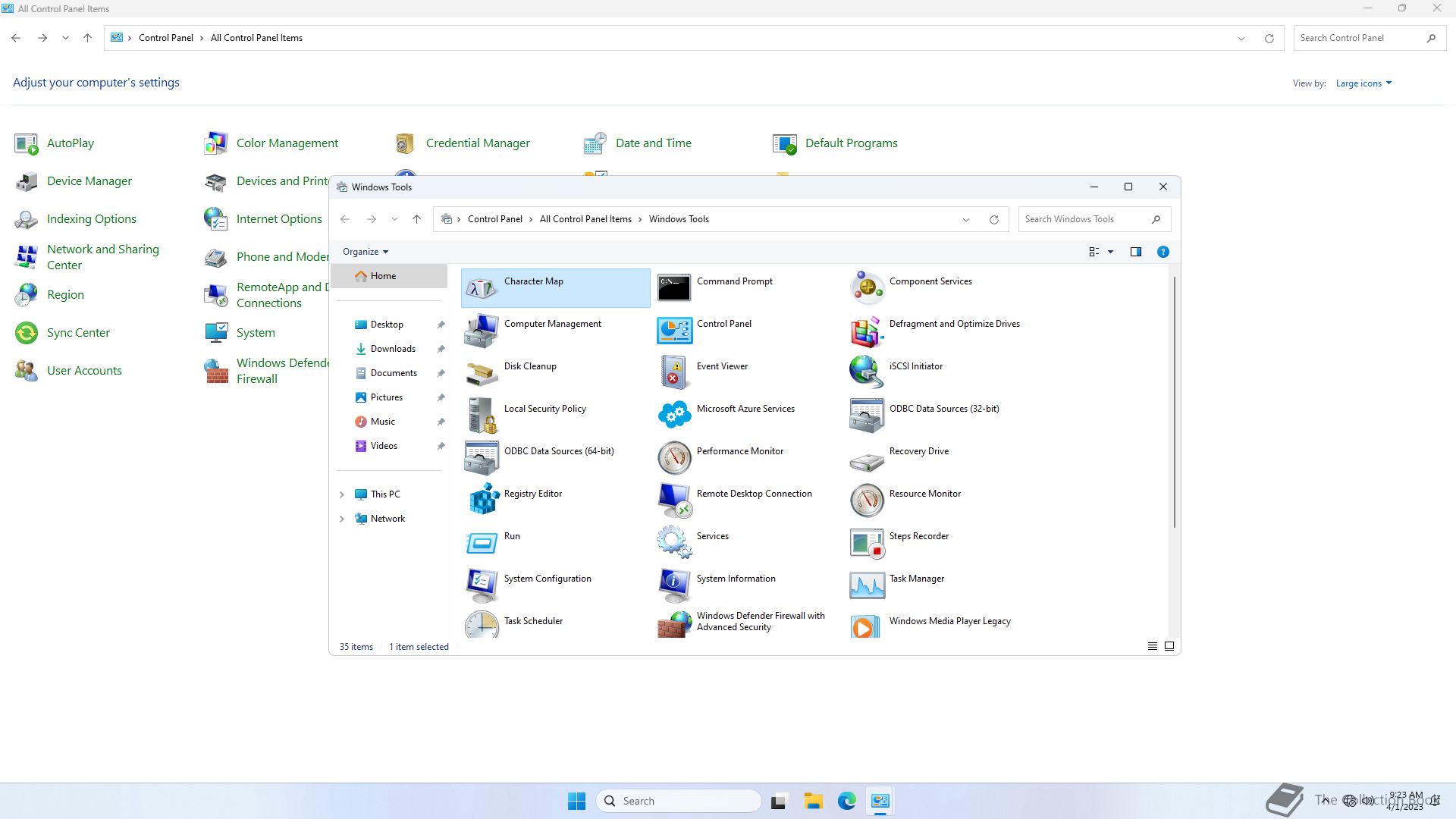
Task: Open Windows Media Player Legacy icon
Action: (867, 625)
